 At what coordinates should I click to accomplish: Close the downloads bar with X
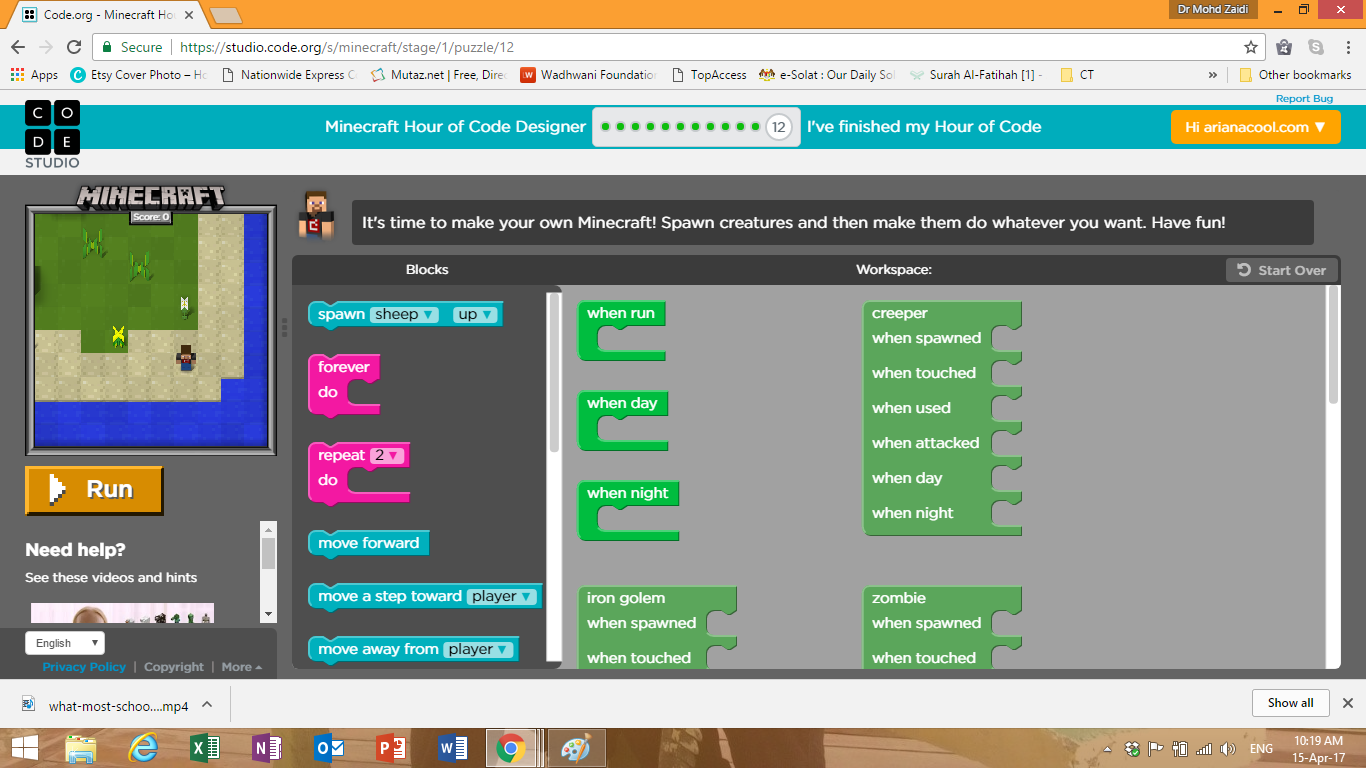click(x=1347, y=703)
